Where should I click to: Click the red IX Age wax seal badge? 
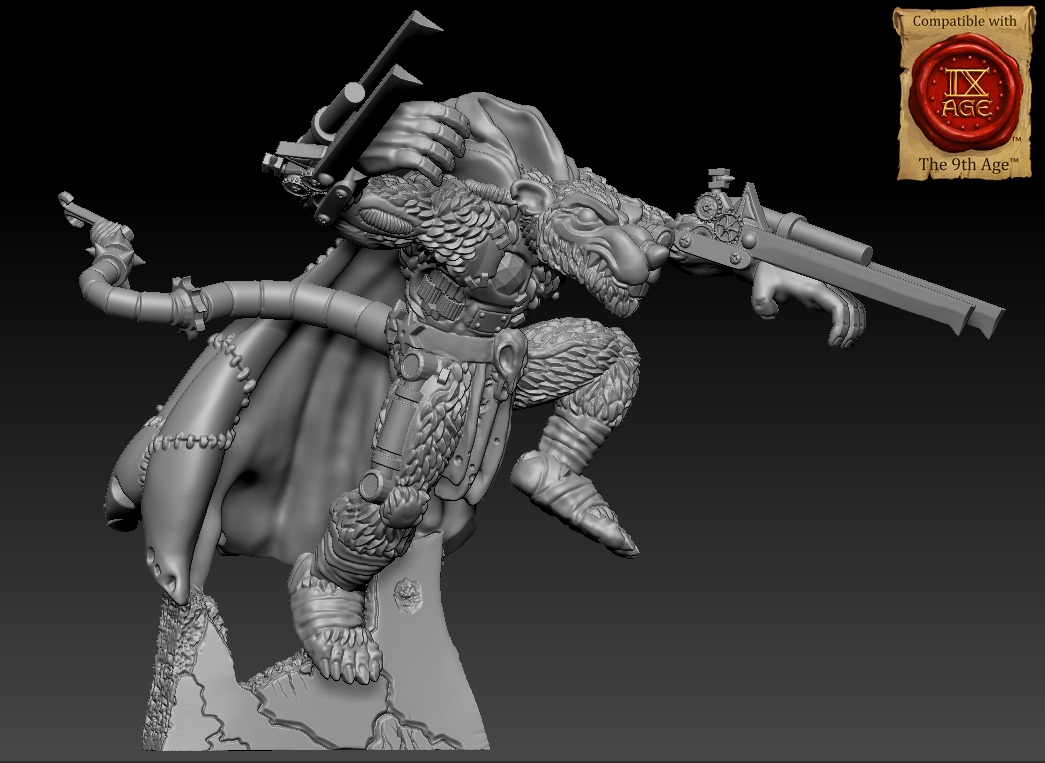pos(965,93)
